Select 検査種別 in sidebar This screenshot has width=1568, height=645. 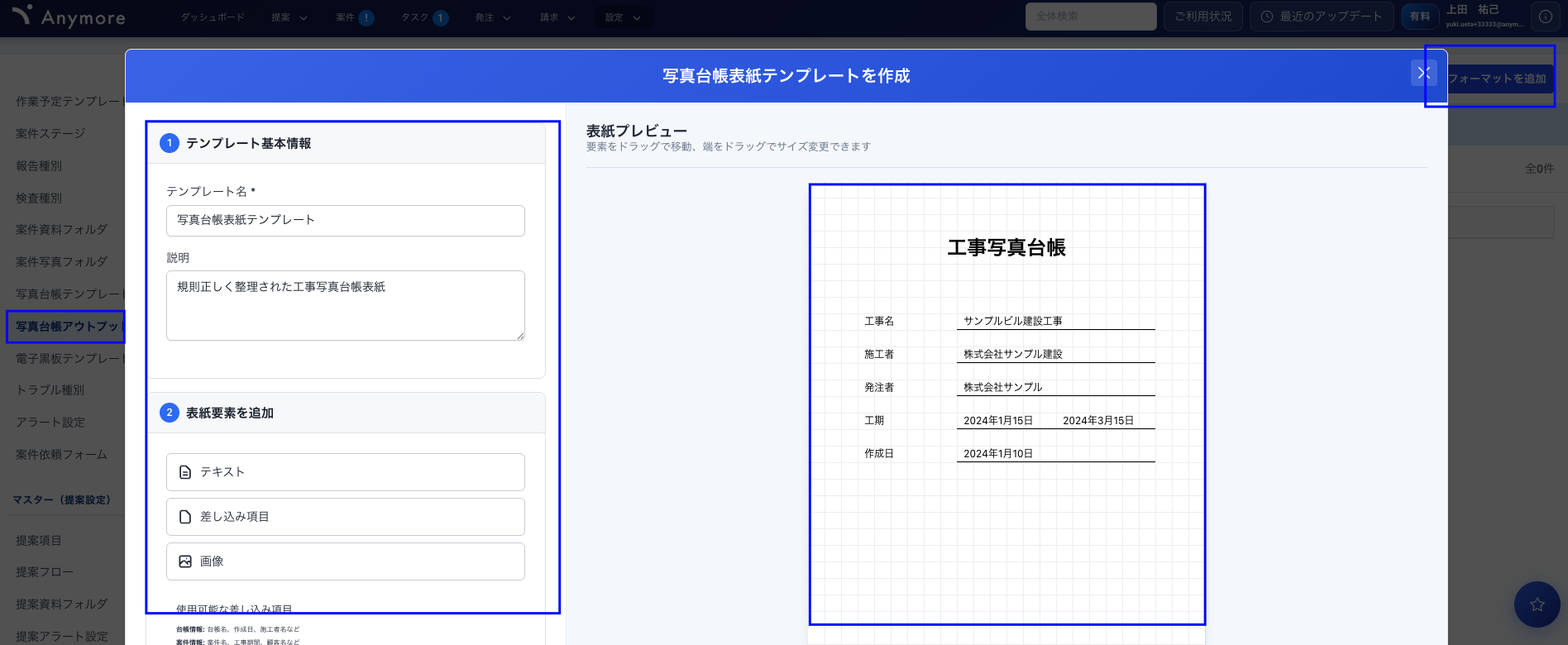coord(39,198)
